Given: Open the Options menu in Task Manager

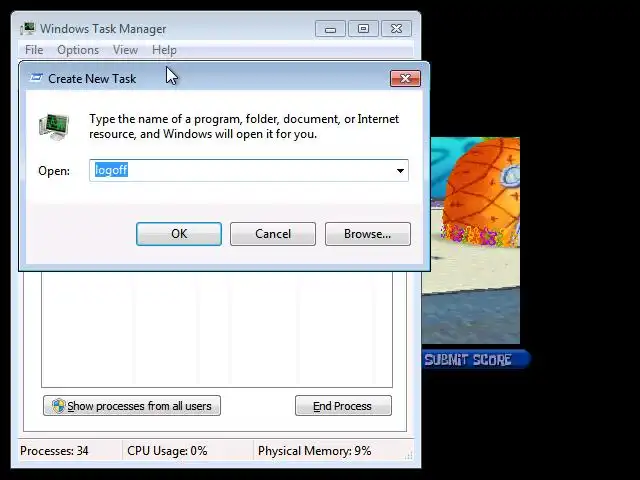Looking at the screenshot, I should tap(78, 50).
